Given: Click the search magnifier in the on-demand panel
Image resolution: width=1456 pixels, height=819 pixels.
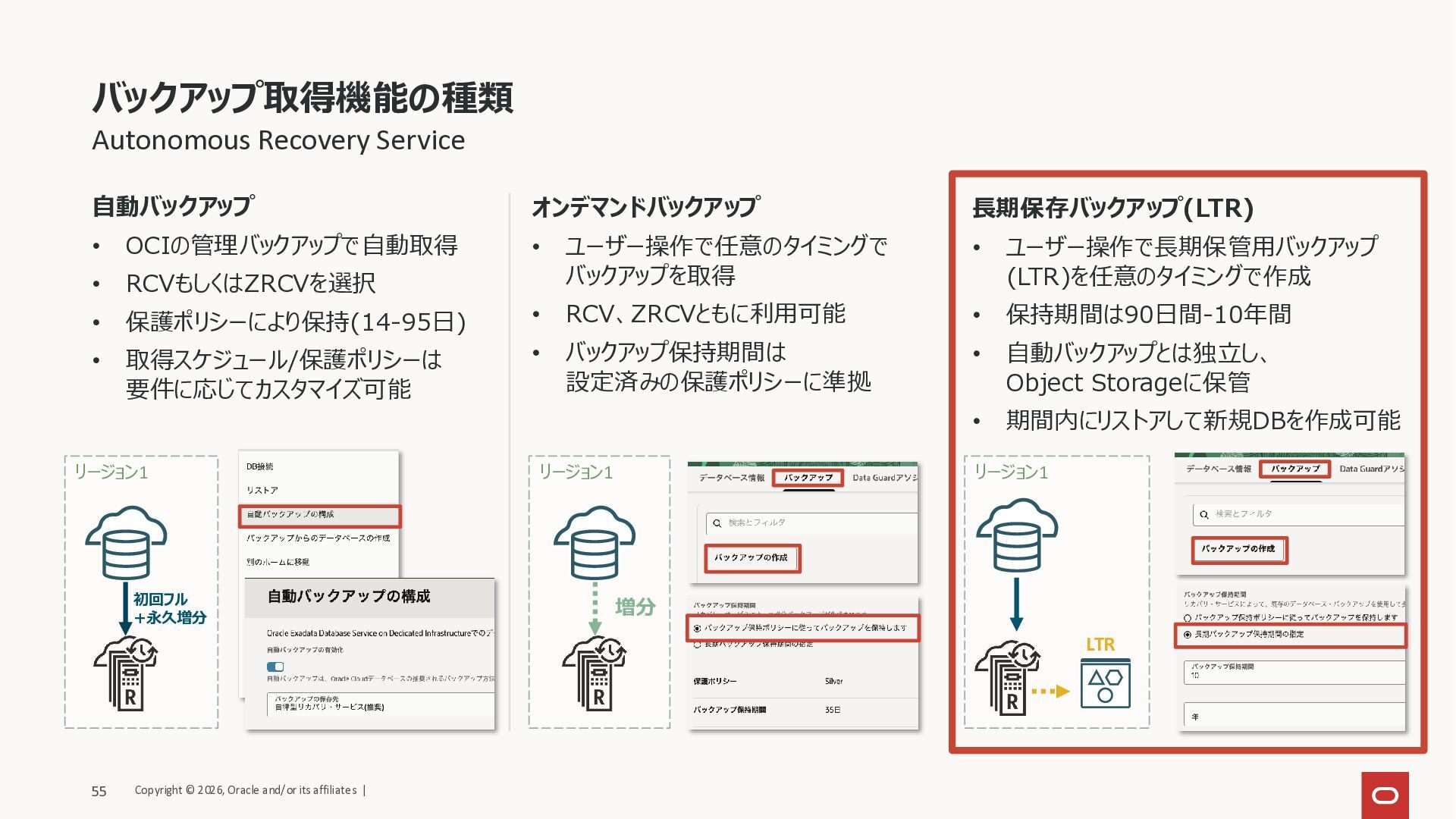Looking at the screenshot, I should pyautogui.click(x=717, y=523).
